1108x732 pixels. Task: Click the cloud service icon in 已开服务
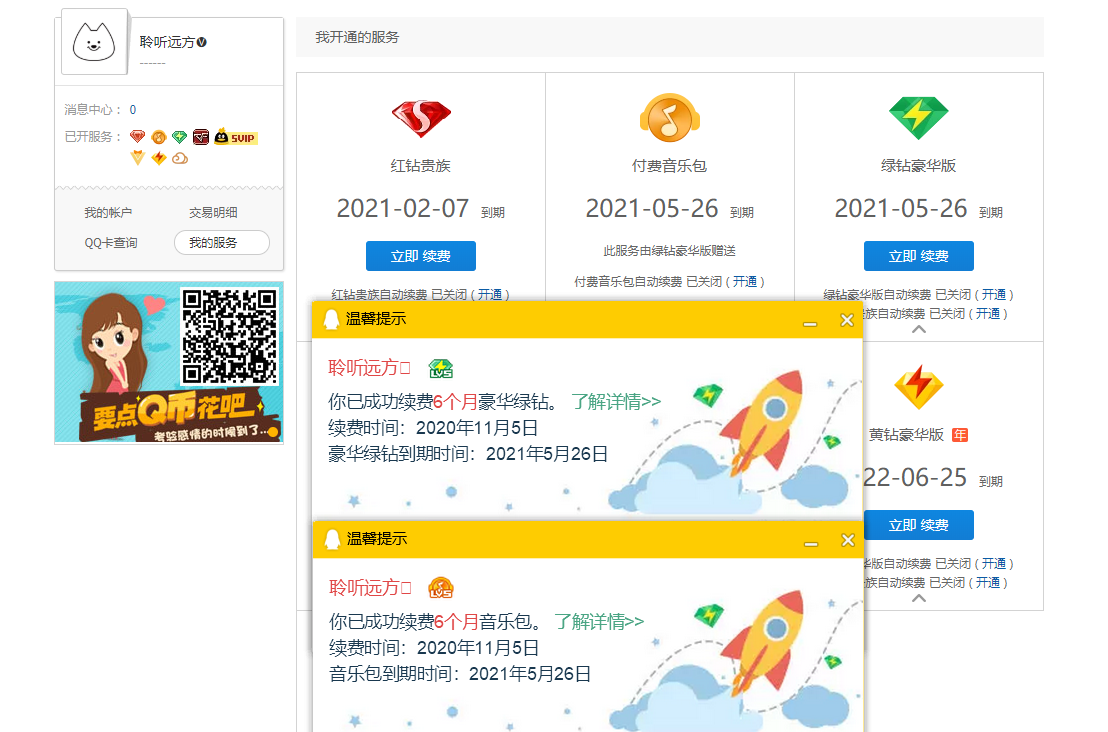click(180, 158)
